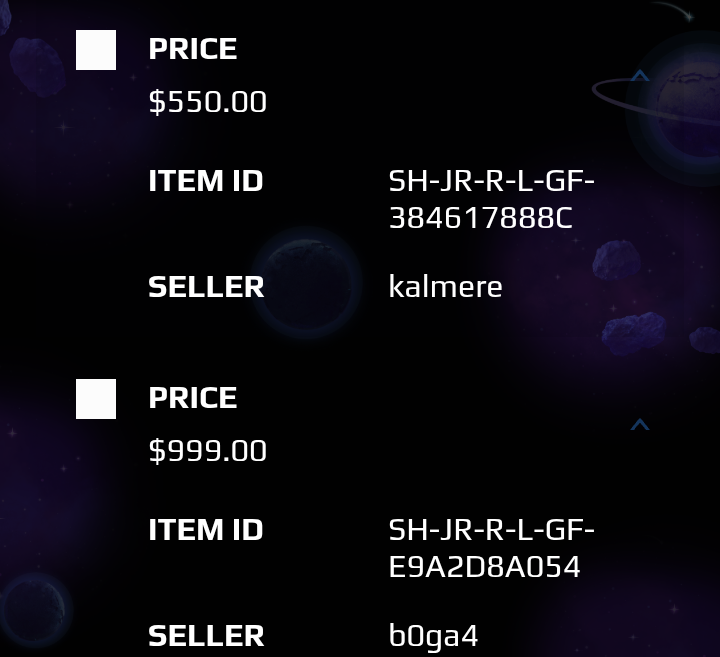Click item ID SH-JR-R-L-GF-E9A2D8A054

pyautogui.click(x=491, y=548)
